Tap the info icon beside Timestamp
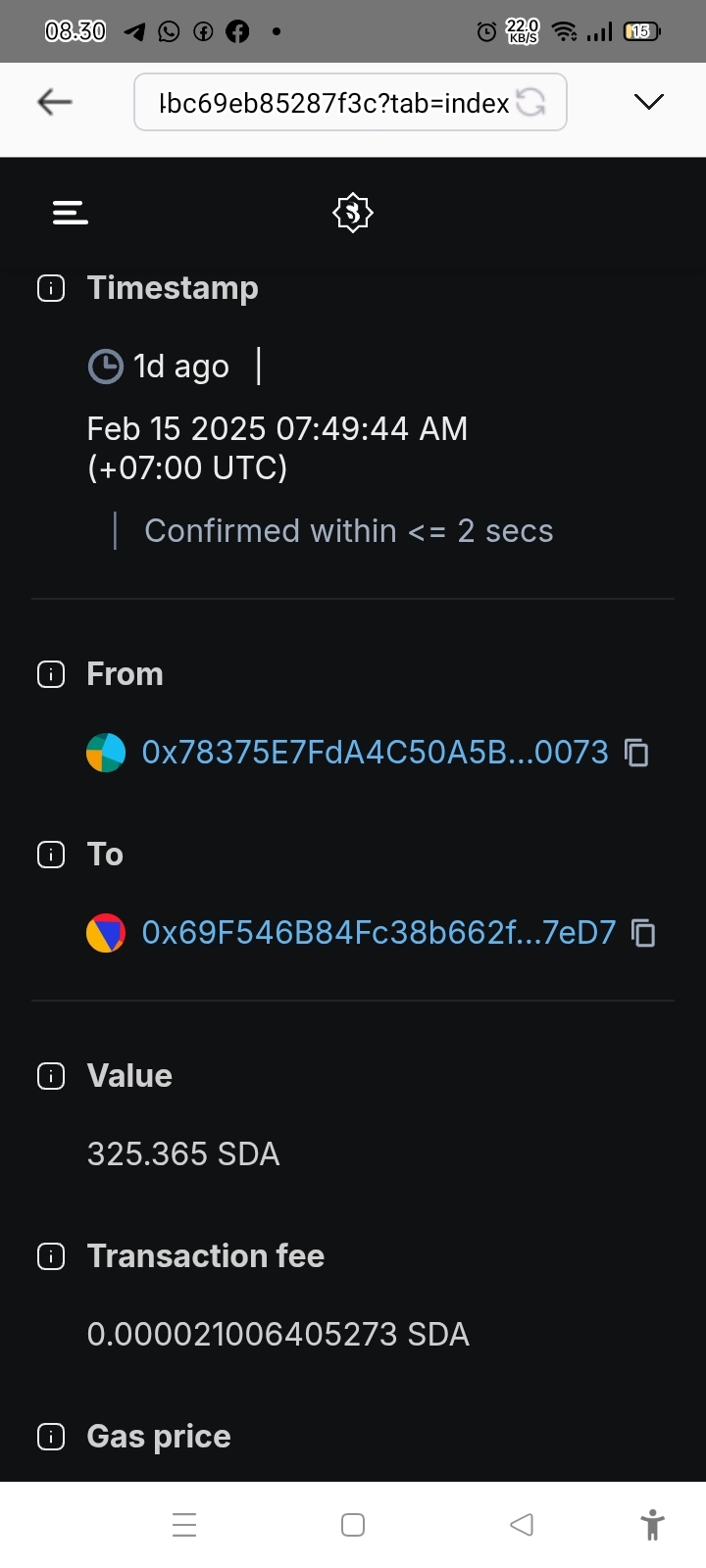The width and height of the screenshot is (706, 1568). (51, 288)
